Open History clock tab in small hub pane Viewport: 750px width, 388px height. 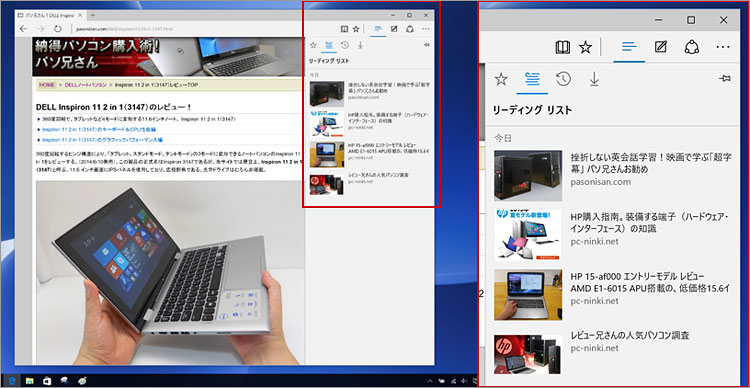[344, 45]
